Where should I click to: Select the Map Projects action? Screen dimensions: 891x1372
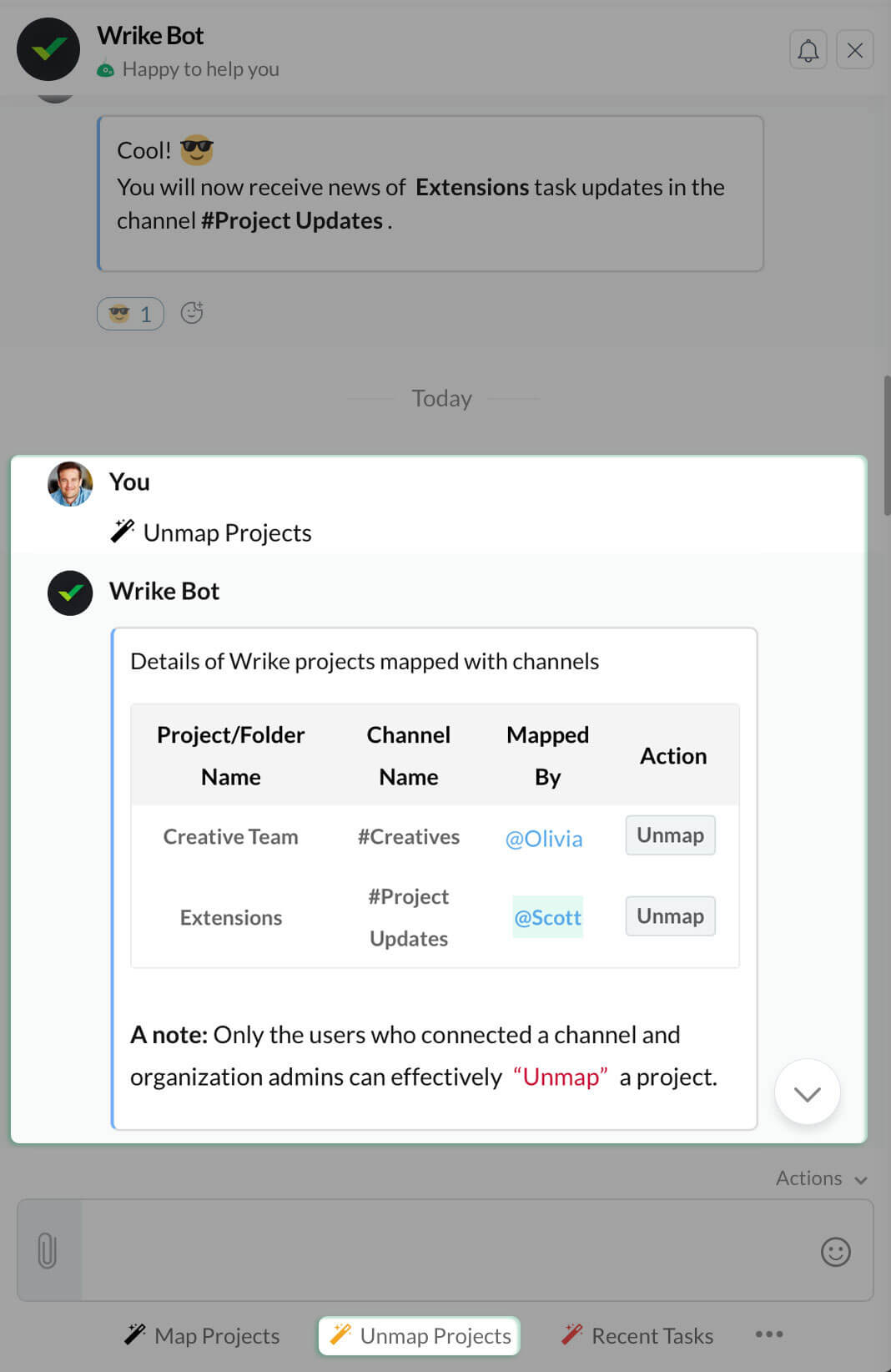coord(202,1336)
